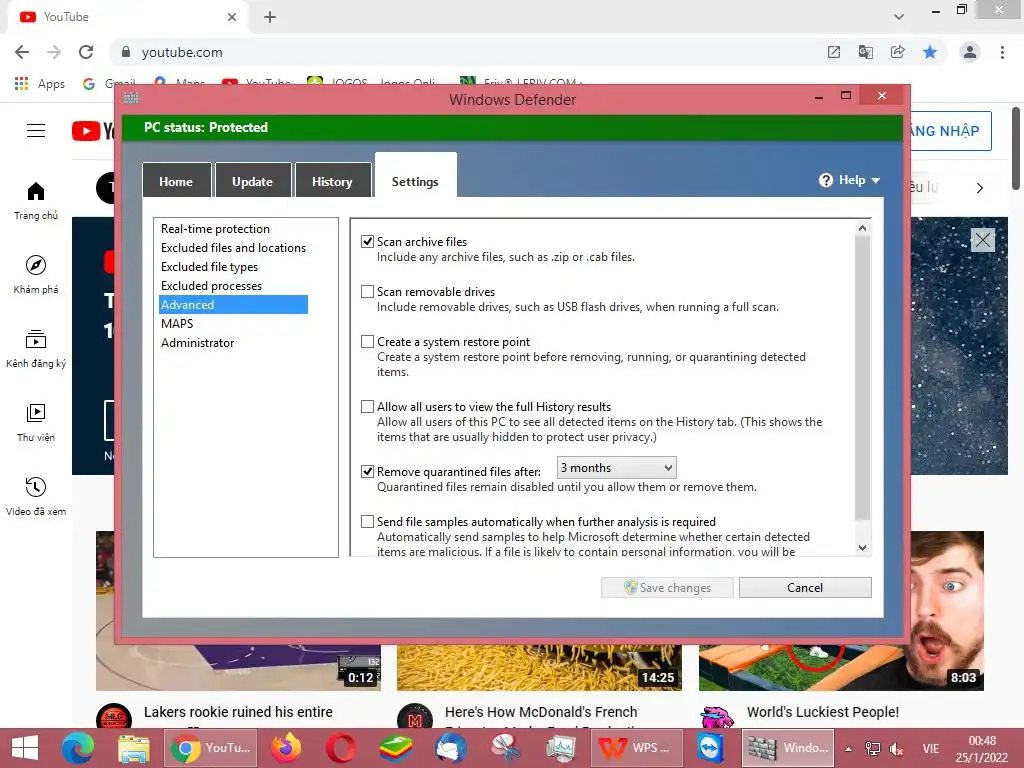Launch Microsoft Edge from taskbar

[x=78, y=748]
